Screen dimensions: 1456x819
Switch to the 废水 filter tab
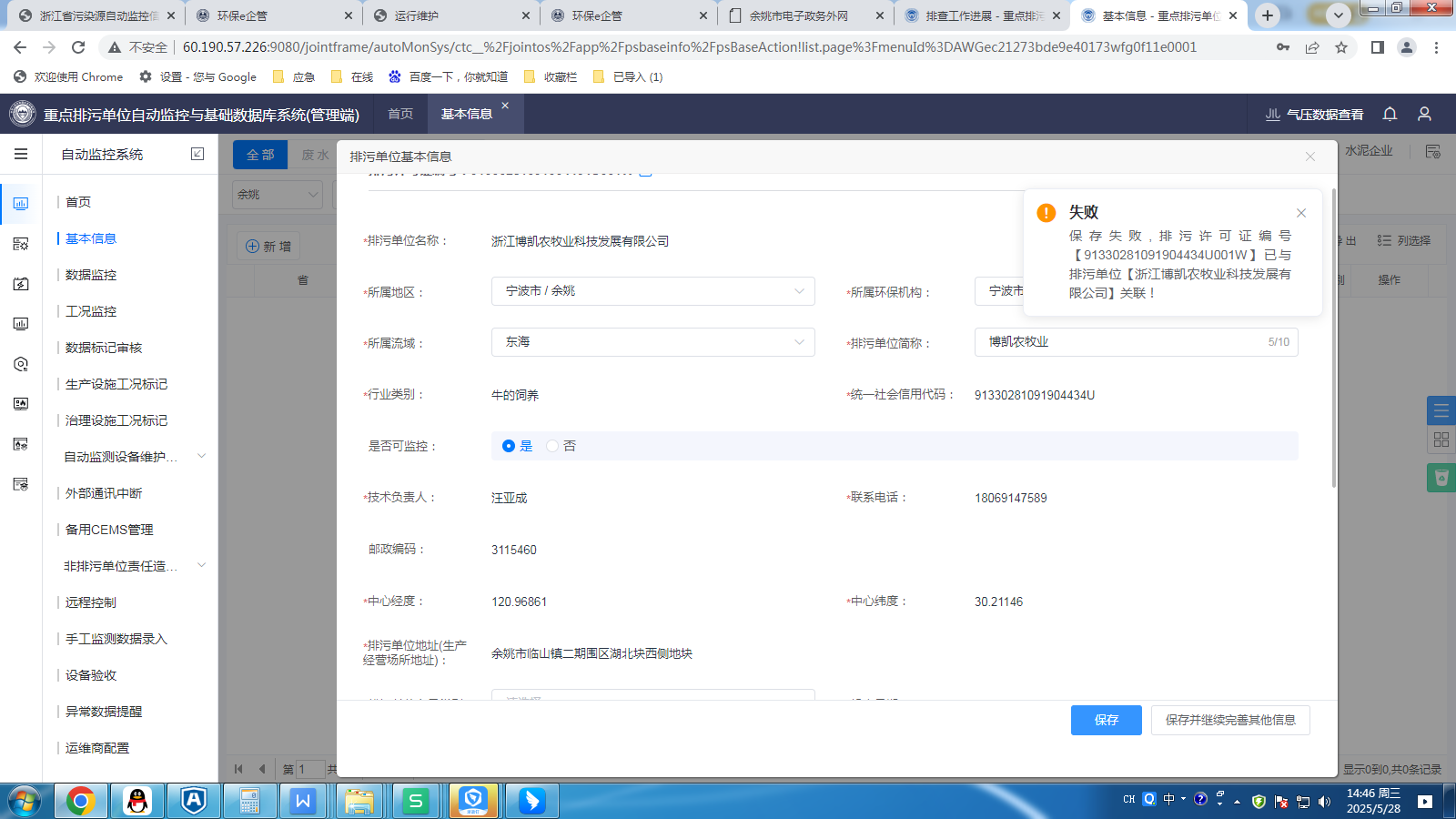(x=315, y=155)
